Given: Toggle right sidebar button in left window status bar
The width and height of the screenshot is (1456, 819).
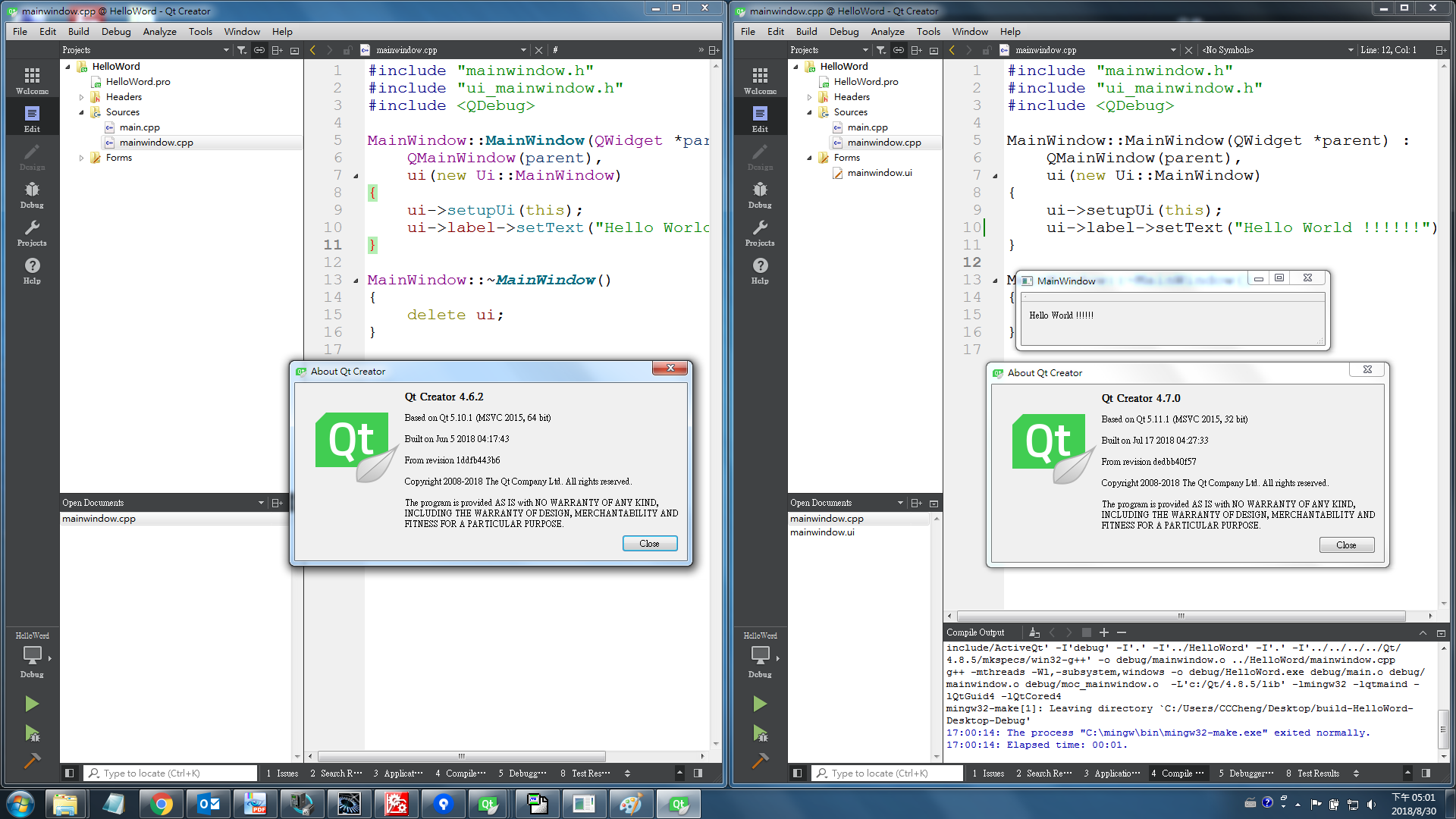Looking at the screenshot, I should [698, 773].
